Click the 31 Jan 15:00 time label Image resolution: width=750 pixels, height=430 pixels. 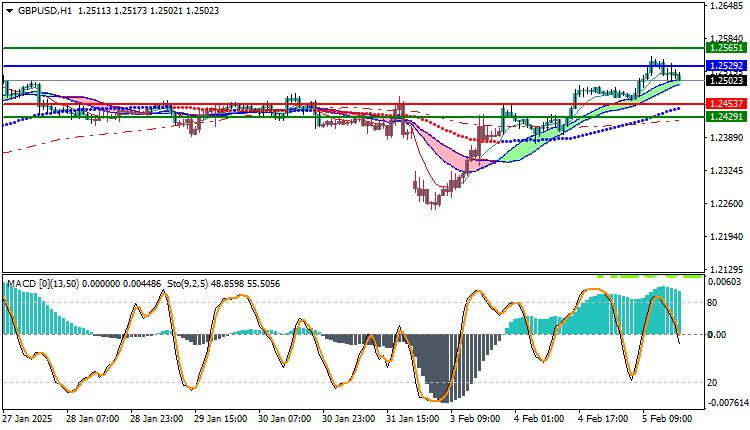pyautogui.click(x=413, y=419)
